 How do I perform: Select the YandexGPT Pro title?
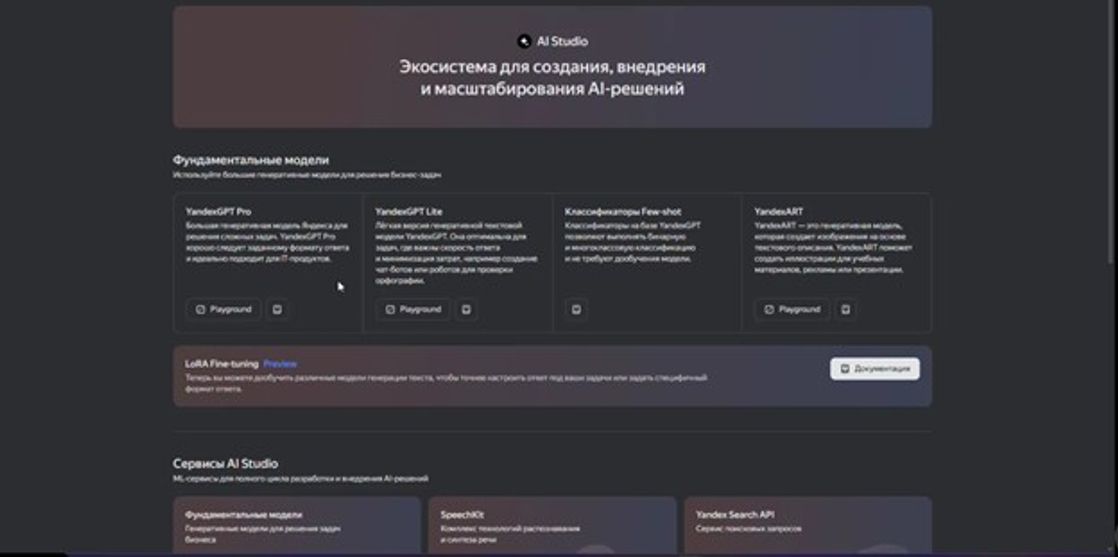(x=218, y=212)
